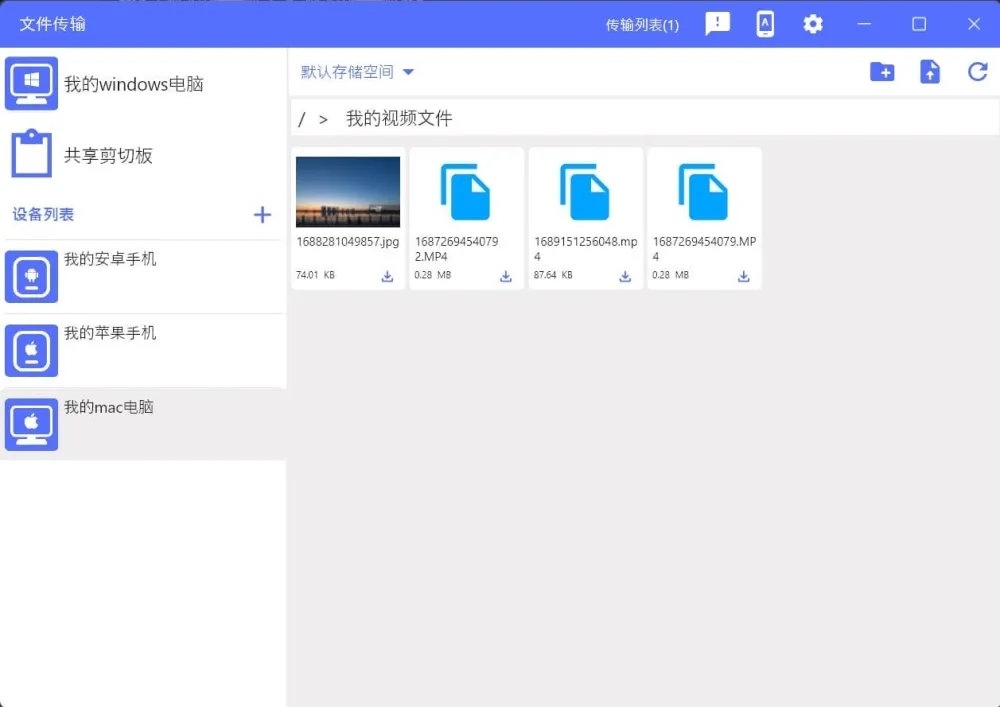Click the feedback exclamation icon in title bar
The height and width of the screenshot is (707, 1000).
pyautogui.click(x=717, y=23)
